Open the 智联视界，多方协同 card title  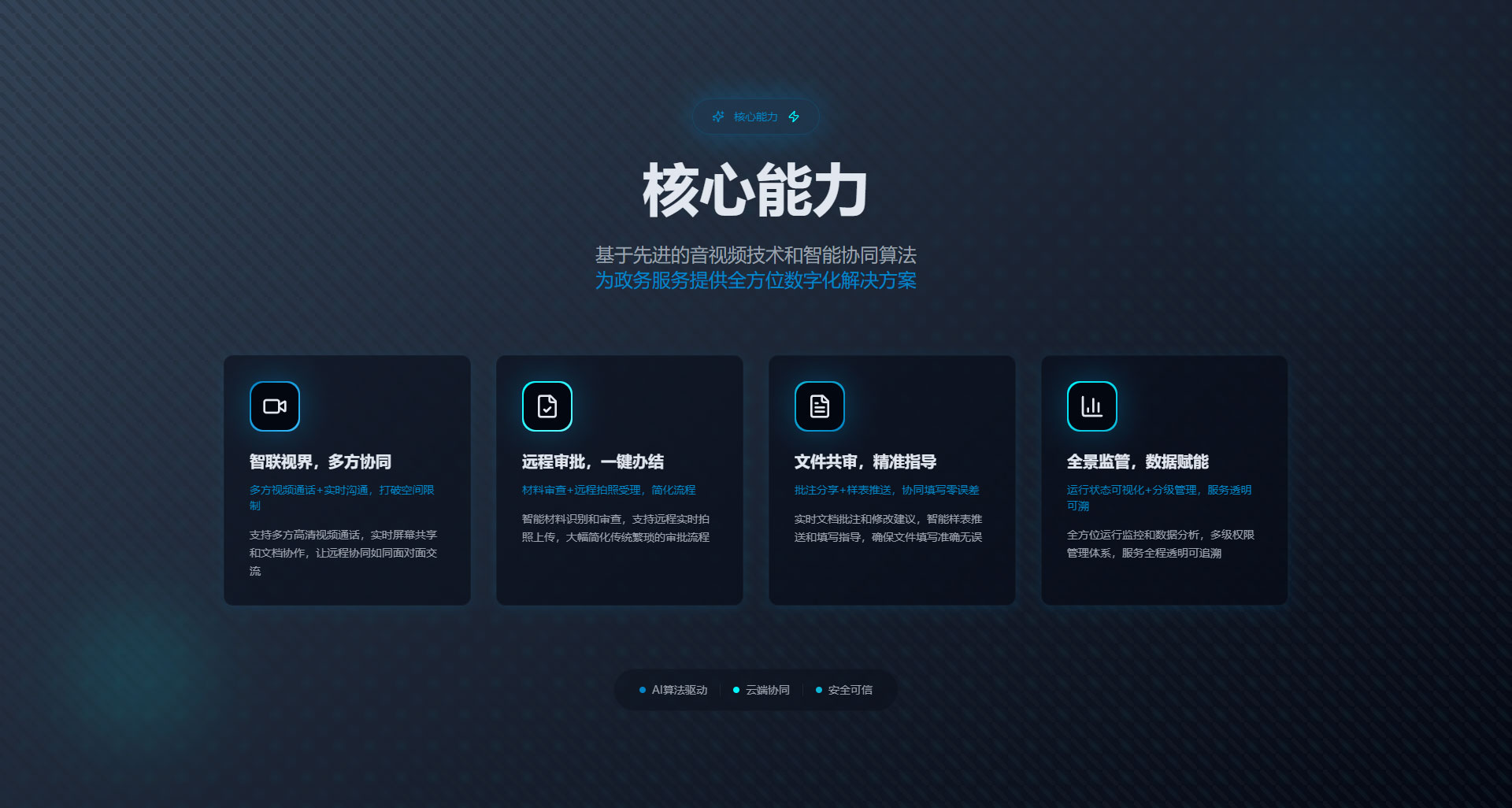[x=320, y=461]
